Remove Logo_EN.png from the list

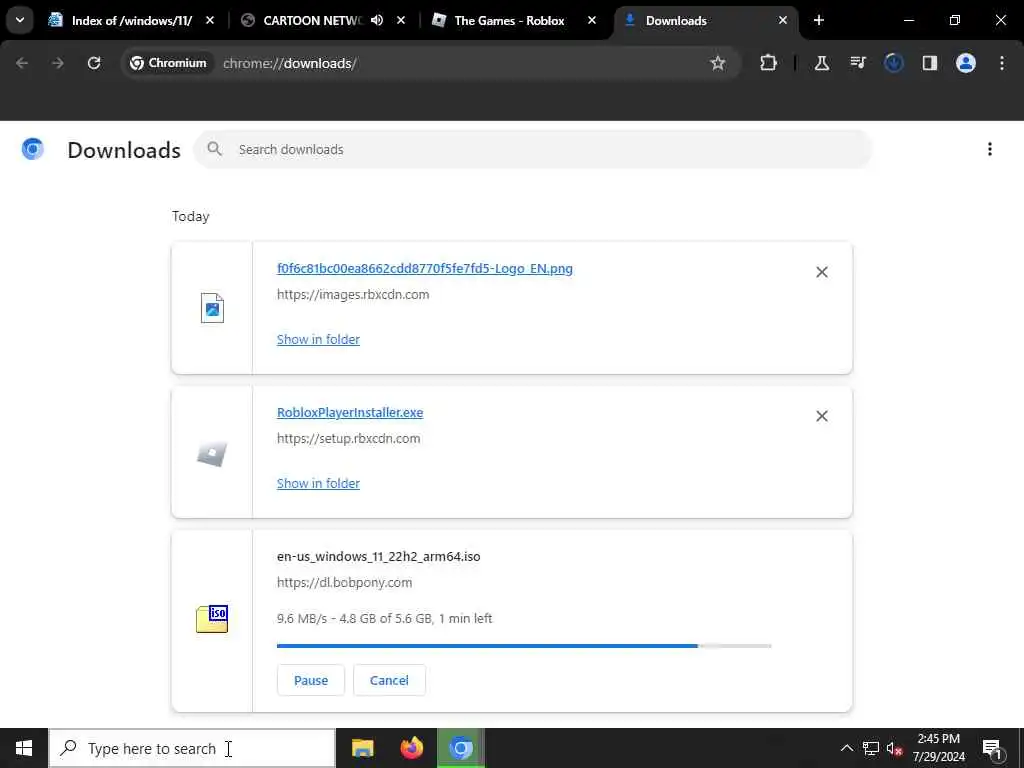[x=822, y=272]
